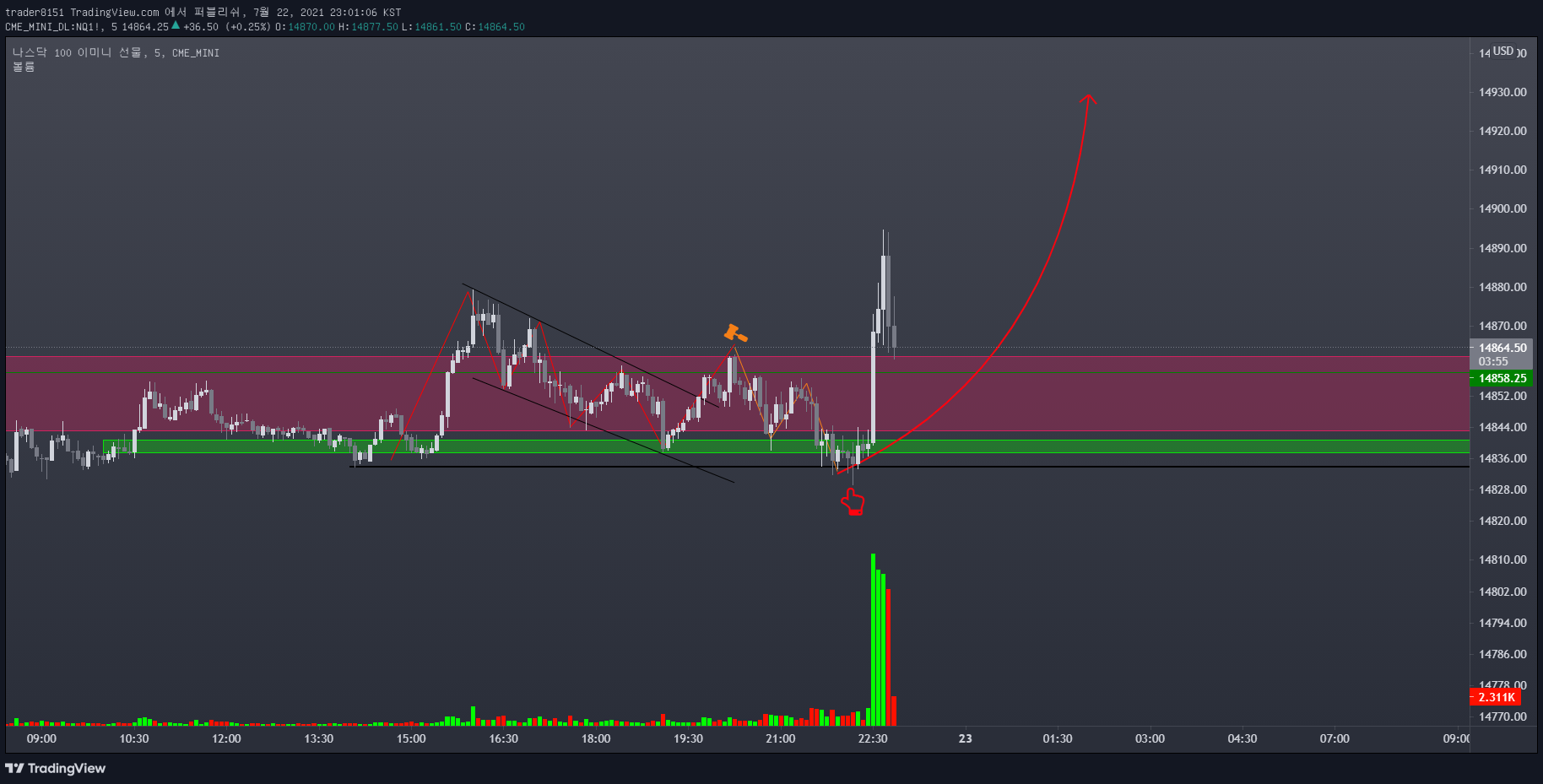
Task: Click the L:14861.50 low value
Action: pos(431,27)
